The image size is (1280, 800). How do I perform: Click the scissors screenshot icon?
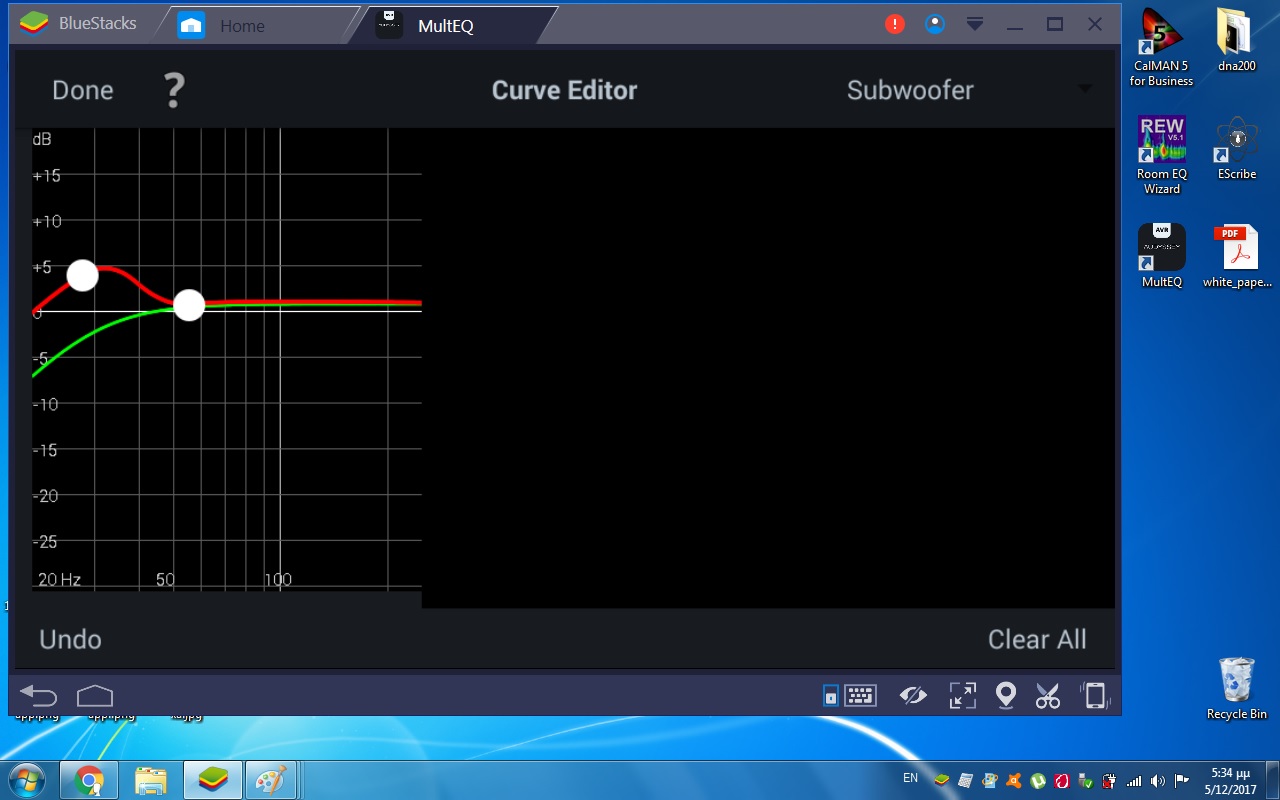click(1047, 696)
